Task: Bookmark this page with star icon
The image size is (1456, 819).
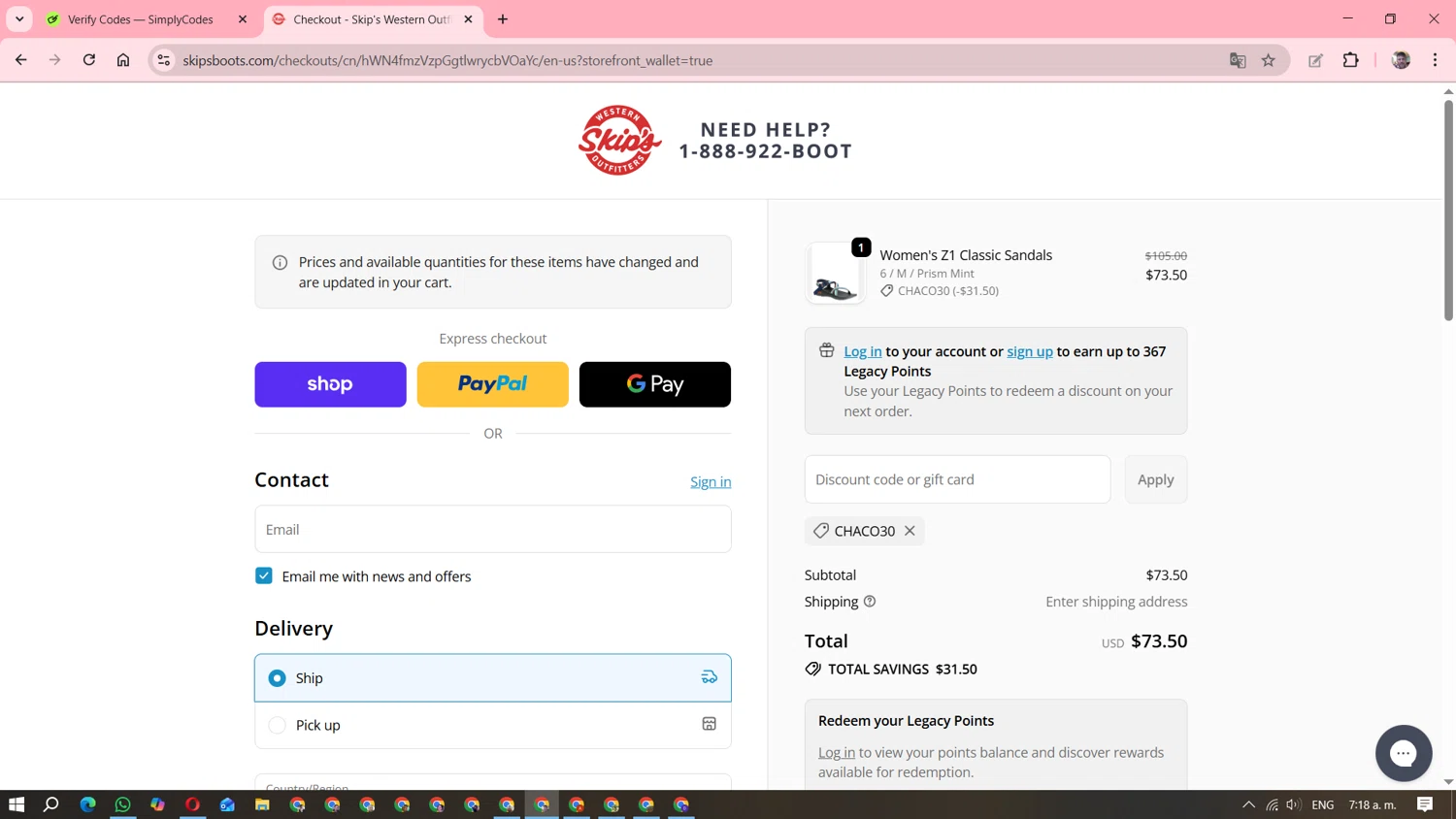Action: click(1269, 60)
